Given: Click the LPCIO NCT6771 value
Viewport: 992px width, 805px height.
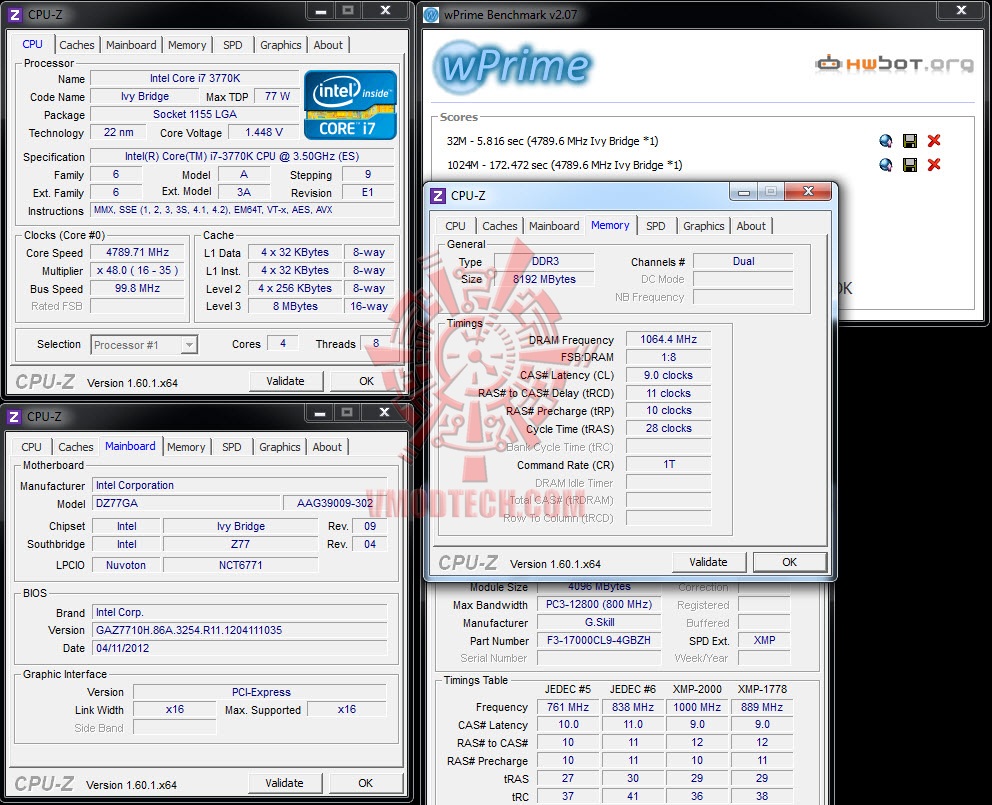Looking at the screenshot, I should (x=240, y=565).
